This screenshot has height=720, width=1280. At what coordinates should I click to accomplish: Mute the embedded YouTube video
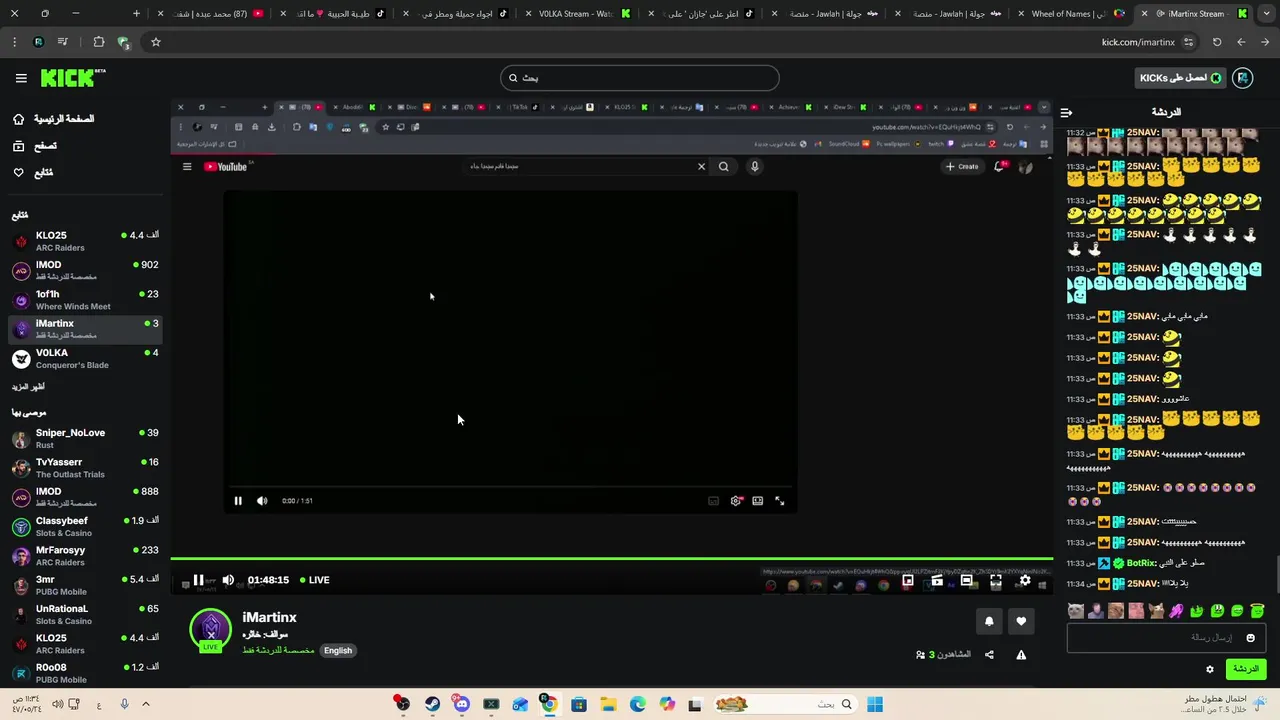262,501
